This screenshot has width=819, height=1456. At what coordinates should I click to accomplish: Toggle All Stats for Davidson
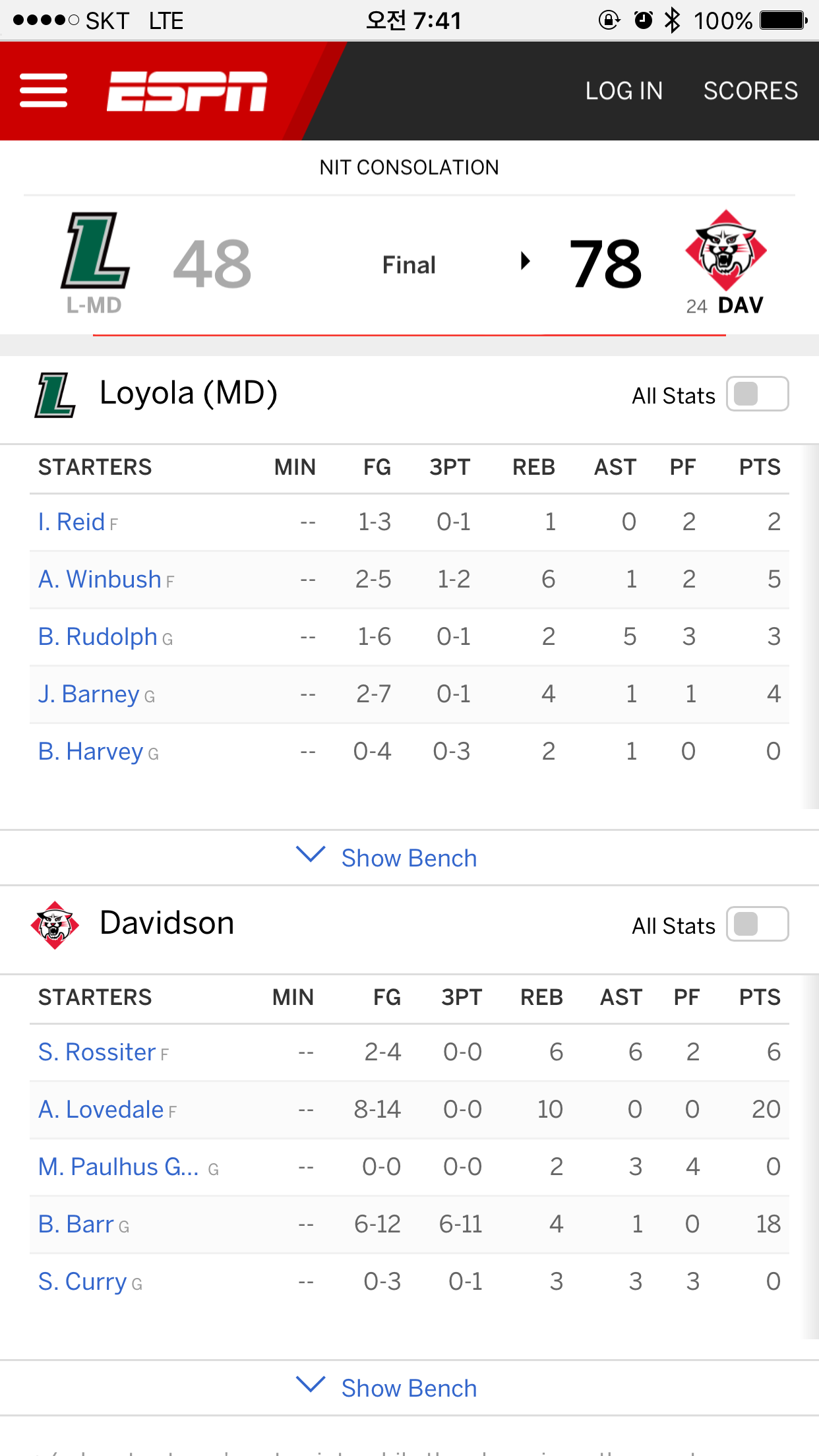coord(757,925)
